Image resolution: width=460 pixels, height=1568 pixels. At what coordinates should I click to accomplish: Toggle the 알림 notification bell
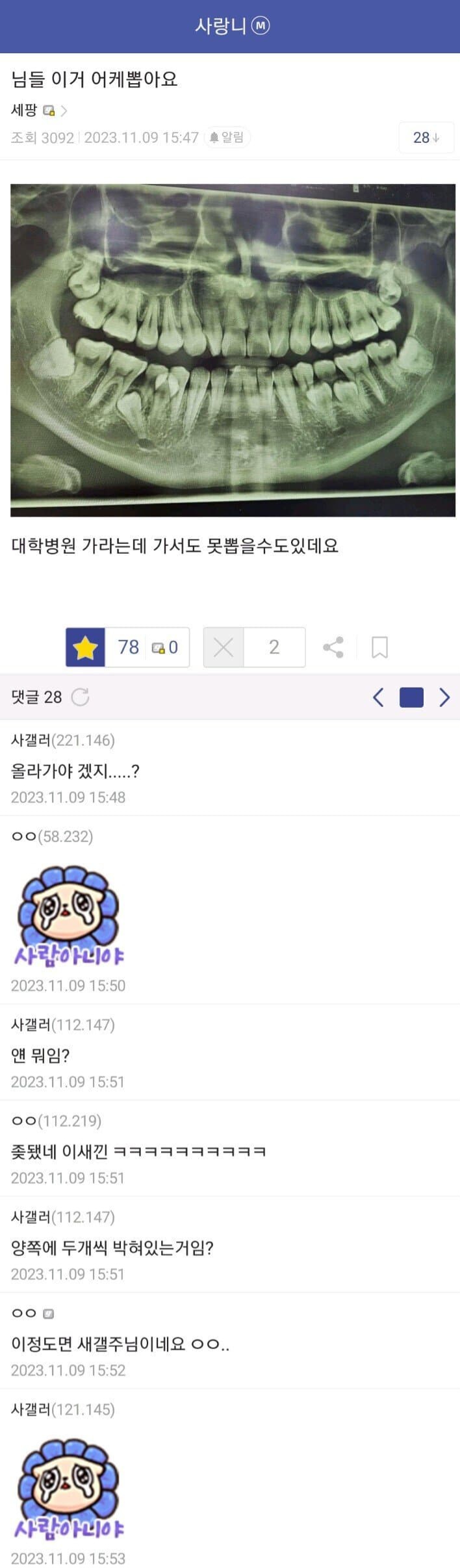click(227, 137)
